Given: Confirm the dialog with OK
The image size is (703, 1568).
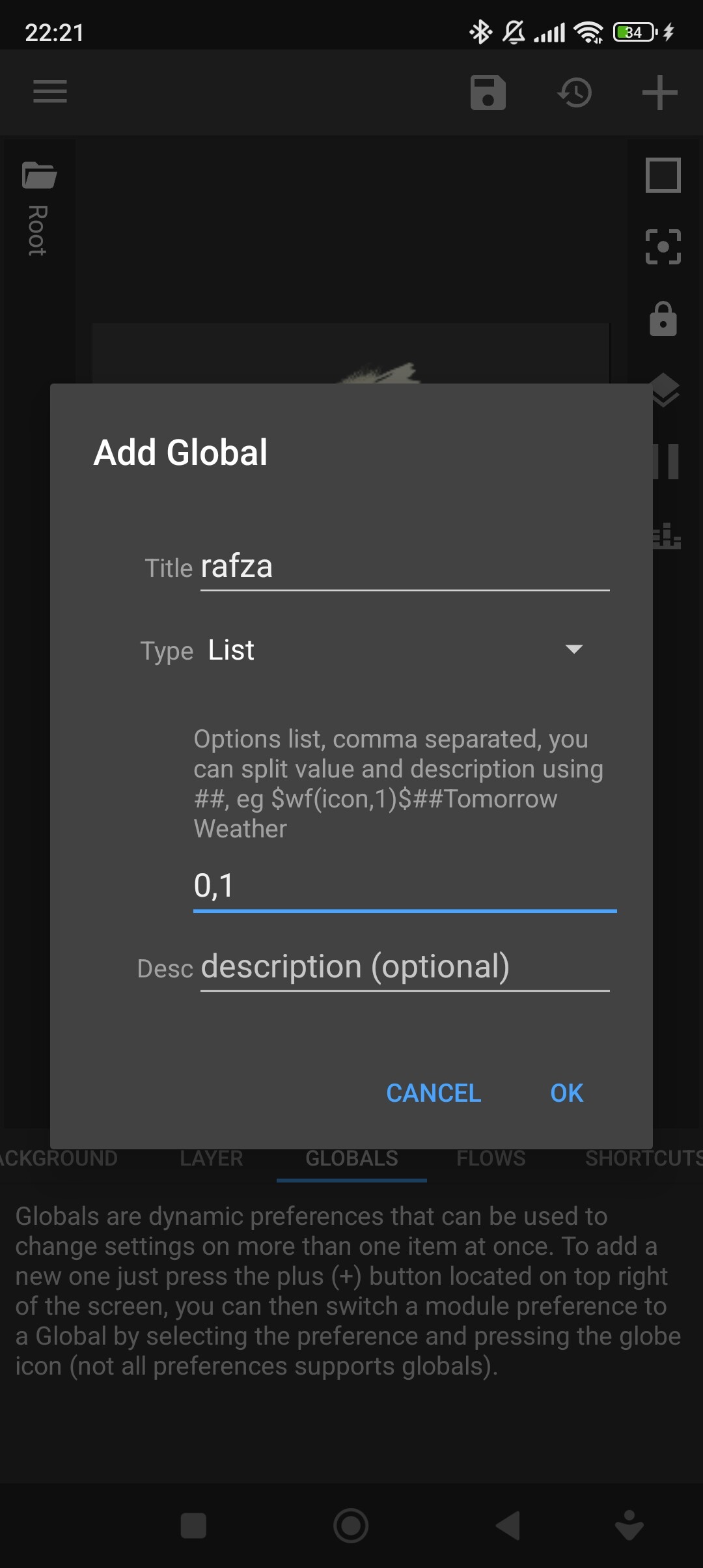Looking at the screenshot, I should pos(566,1093).
